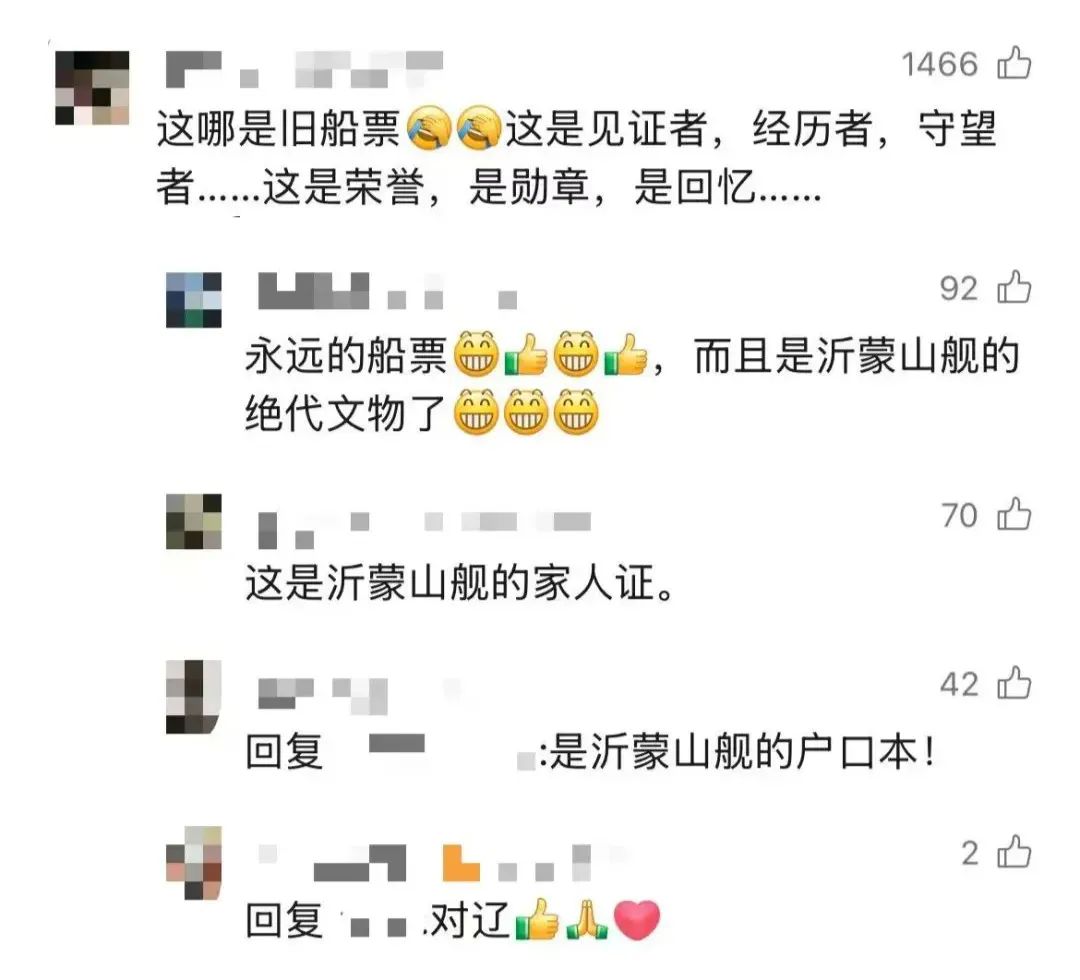This screenshot has width=1080, height=980.
Task: Open username above 这是沂蒙山舰的家人证
Action: 424,530
